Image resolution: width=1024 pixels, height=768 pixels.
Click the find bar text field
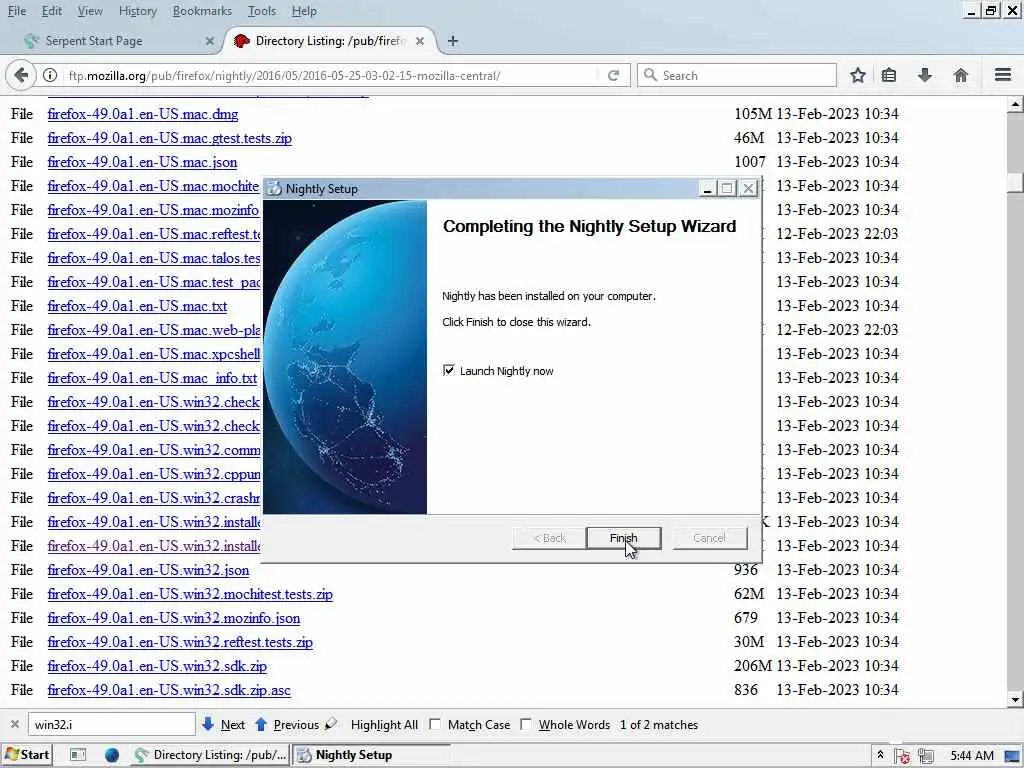112,724
